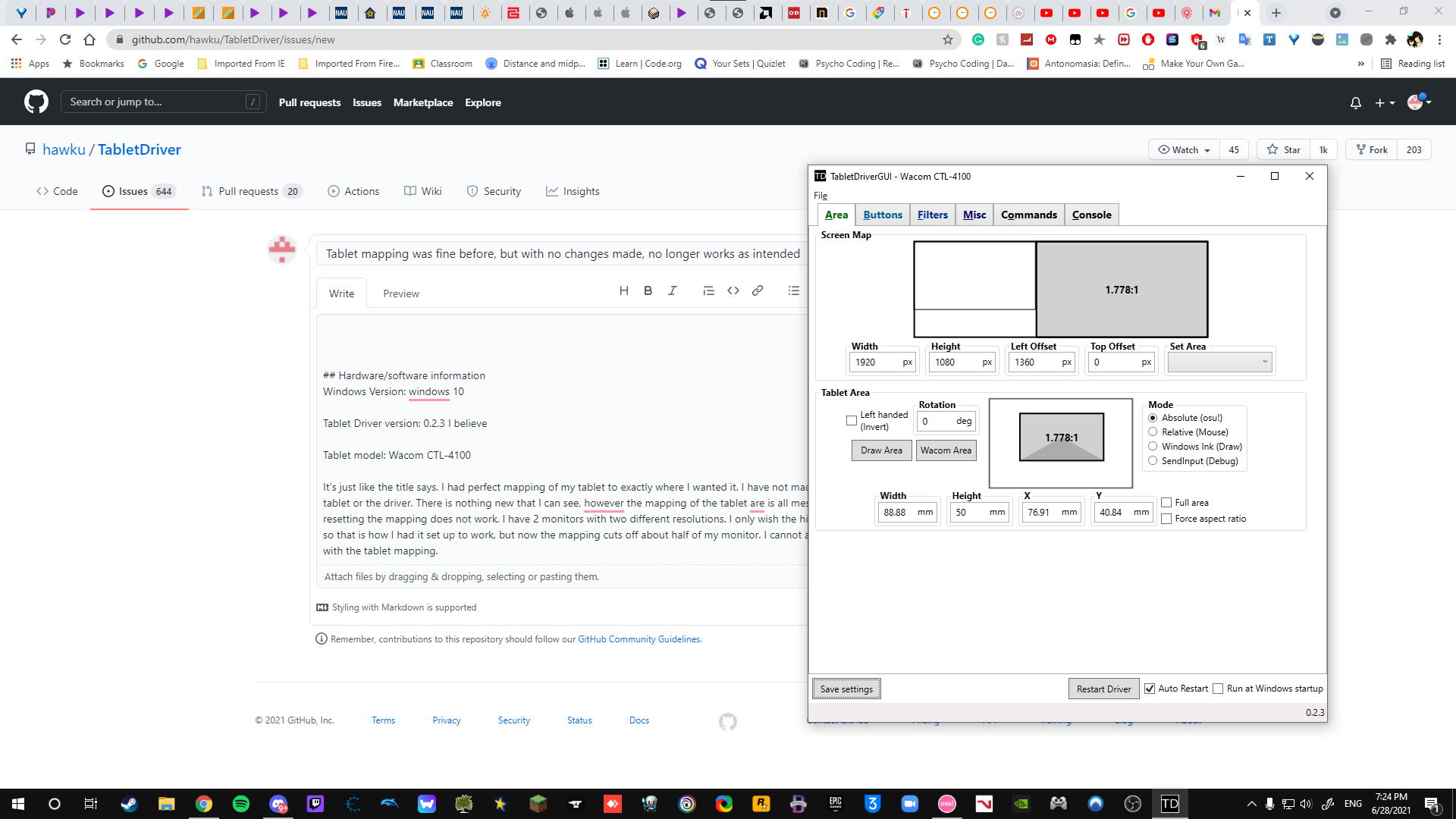Open GitHub notifications via the bell icon
Screen dimensions: 1456x819
tap(1356, 102)
